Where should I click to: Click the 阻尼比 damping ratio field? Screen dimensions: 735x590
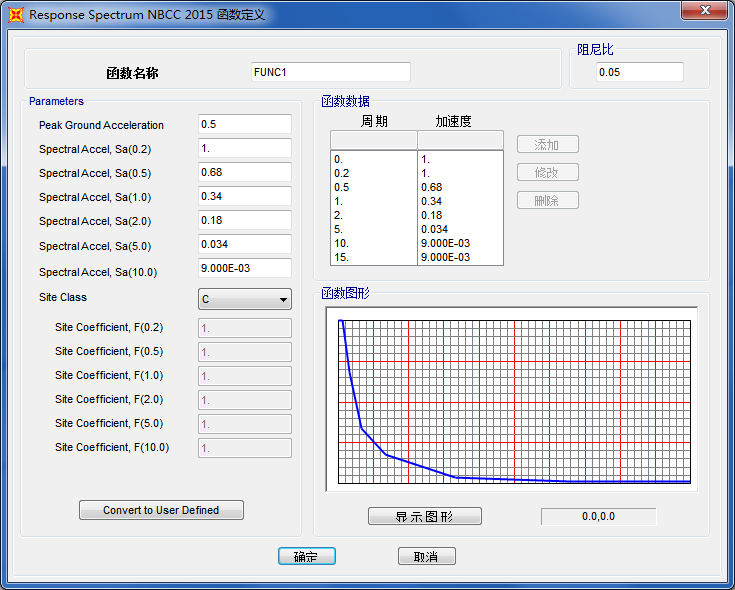(x=639, y=72)
